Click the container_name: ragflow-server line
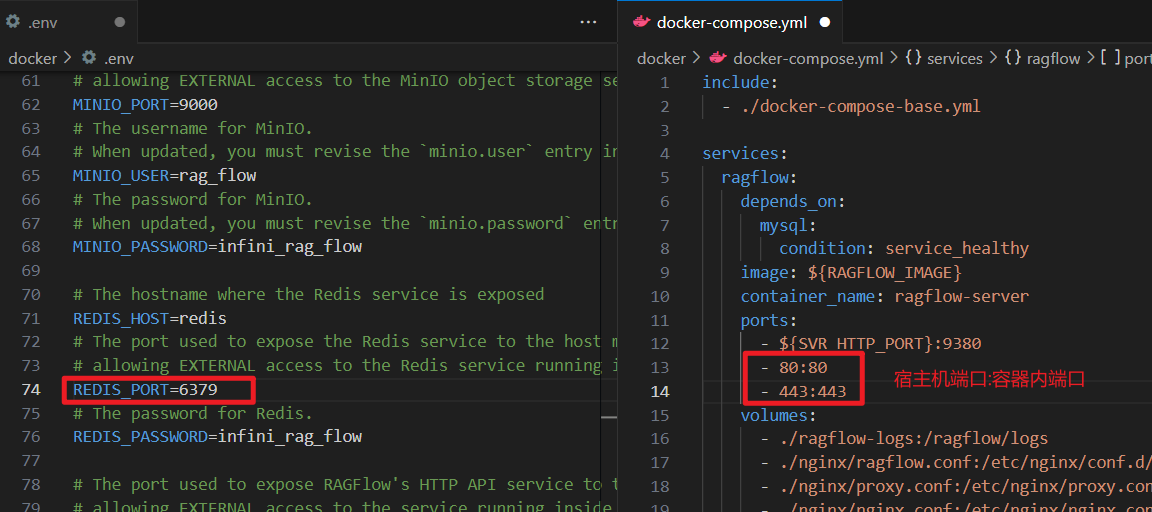The image size is (1152, 512). (x=884, y=296)
